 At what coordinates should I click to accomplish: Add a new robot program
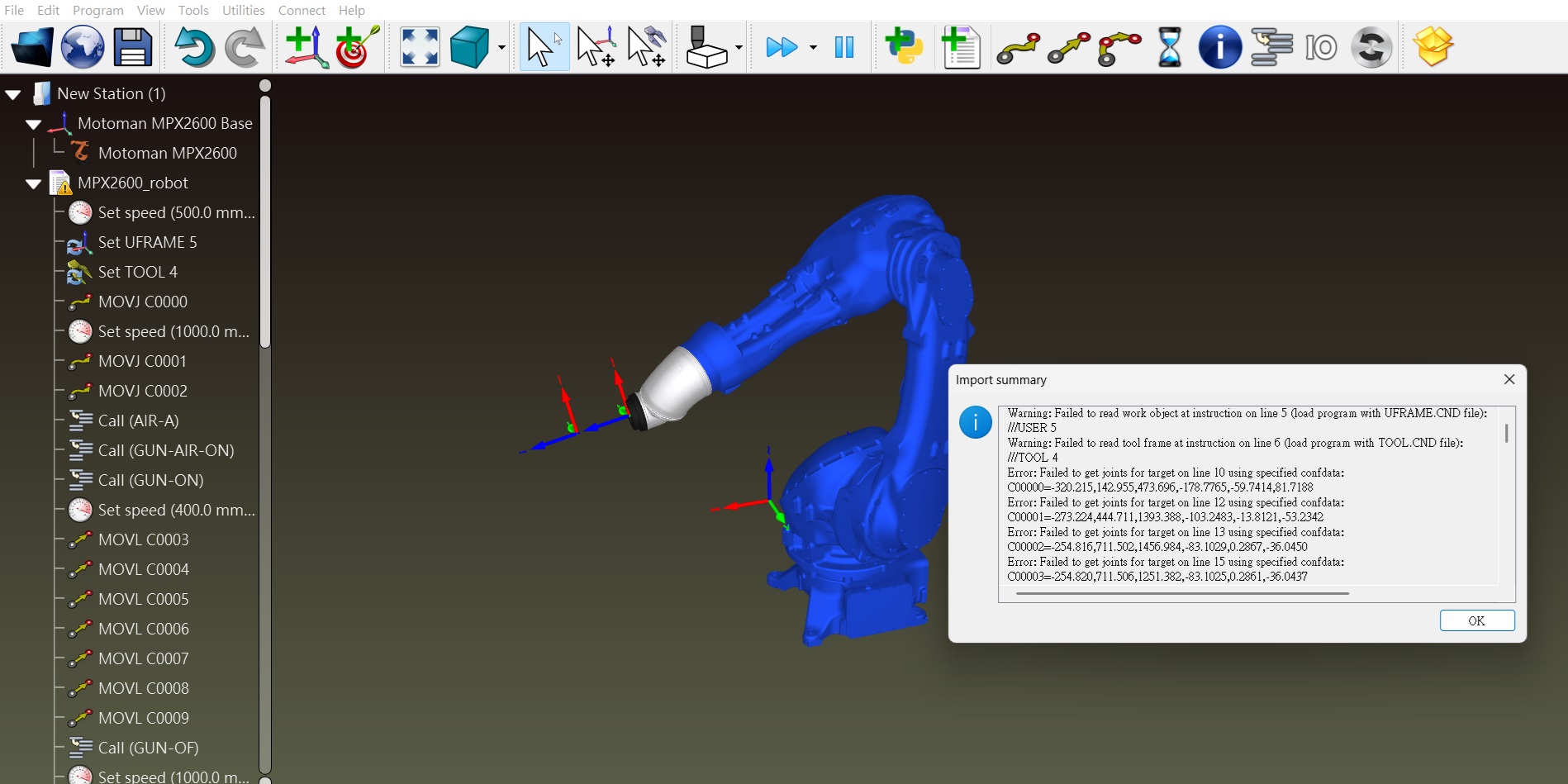[961, 47]
